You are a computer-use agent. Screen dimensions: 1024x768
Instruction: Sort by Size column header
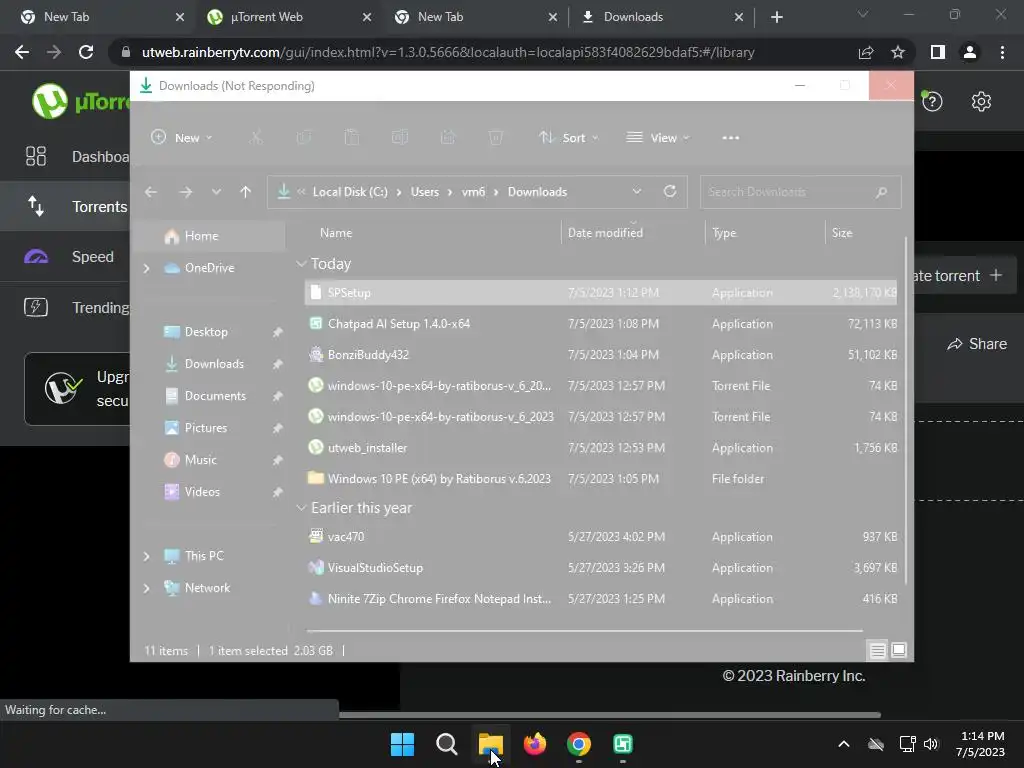point(842,232)
